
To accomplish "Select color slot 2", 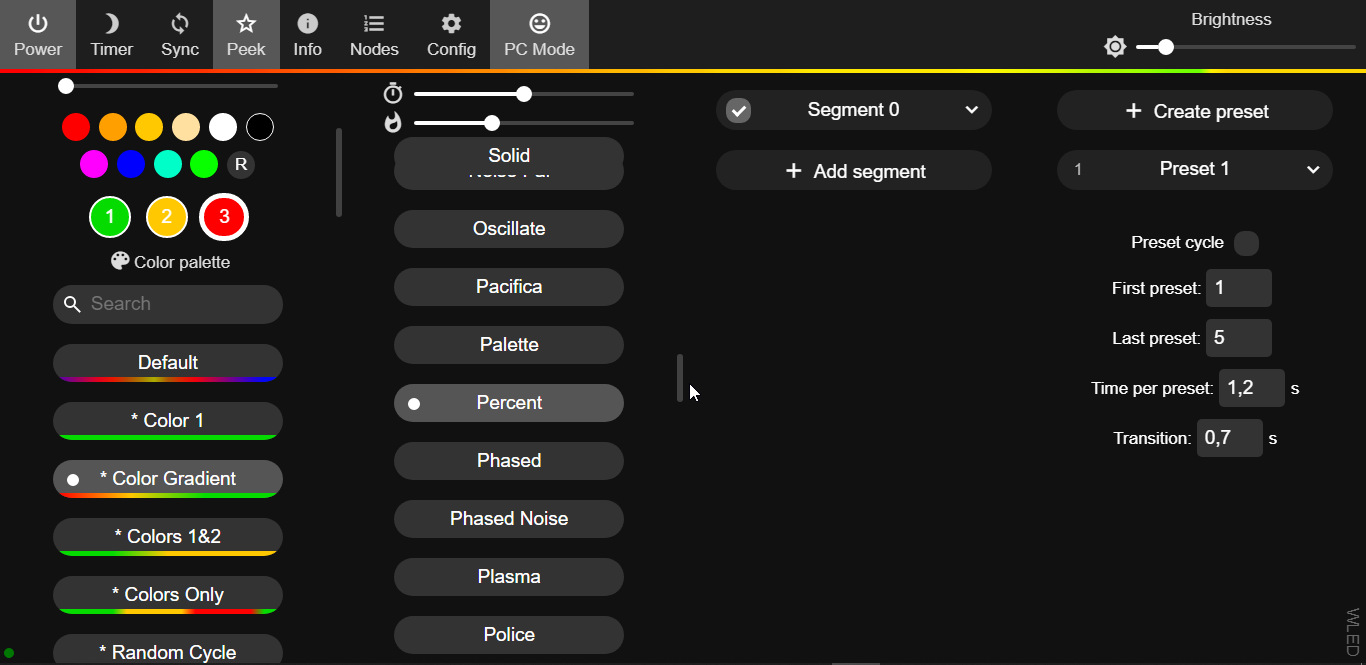I will pyautogui.click(x=167, y=217).
